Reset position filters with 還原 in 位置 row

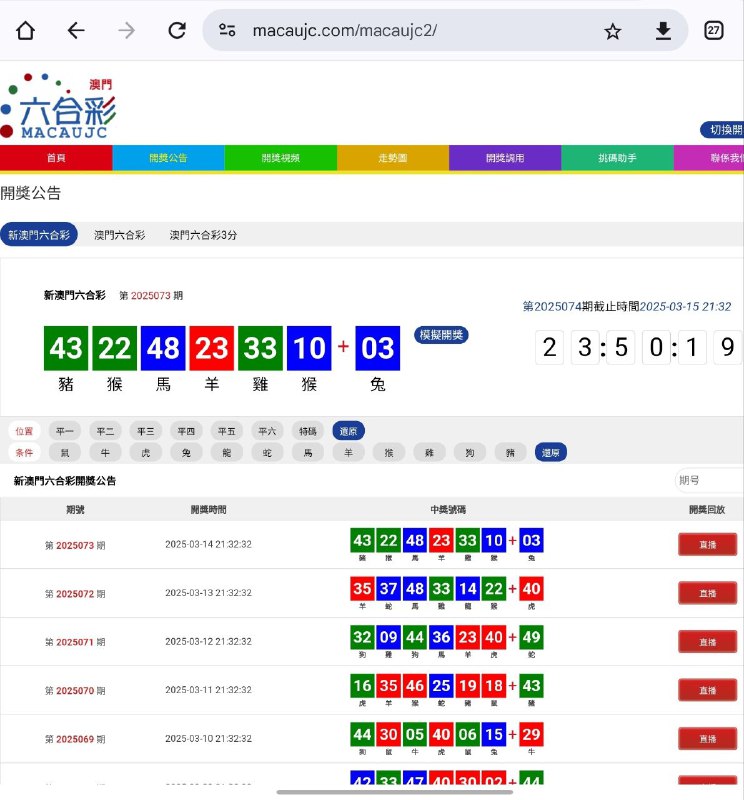[348, 431]
